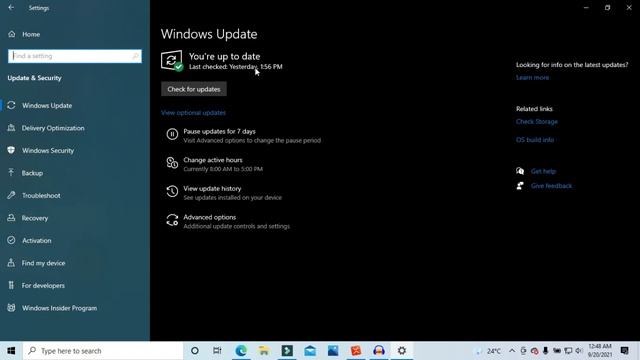640x360 pixels.
Task: Click the microphone tray icon
Action: (x=545, y=351)
